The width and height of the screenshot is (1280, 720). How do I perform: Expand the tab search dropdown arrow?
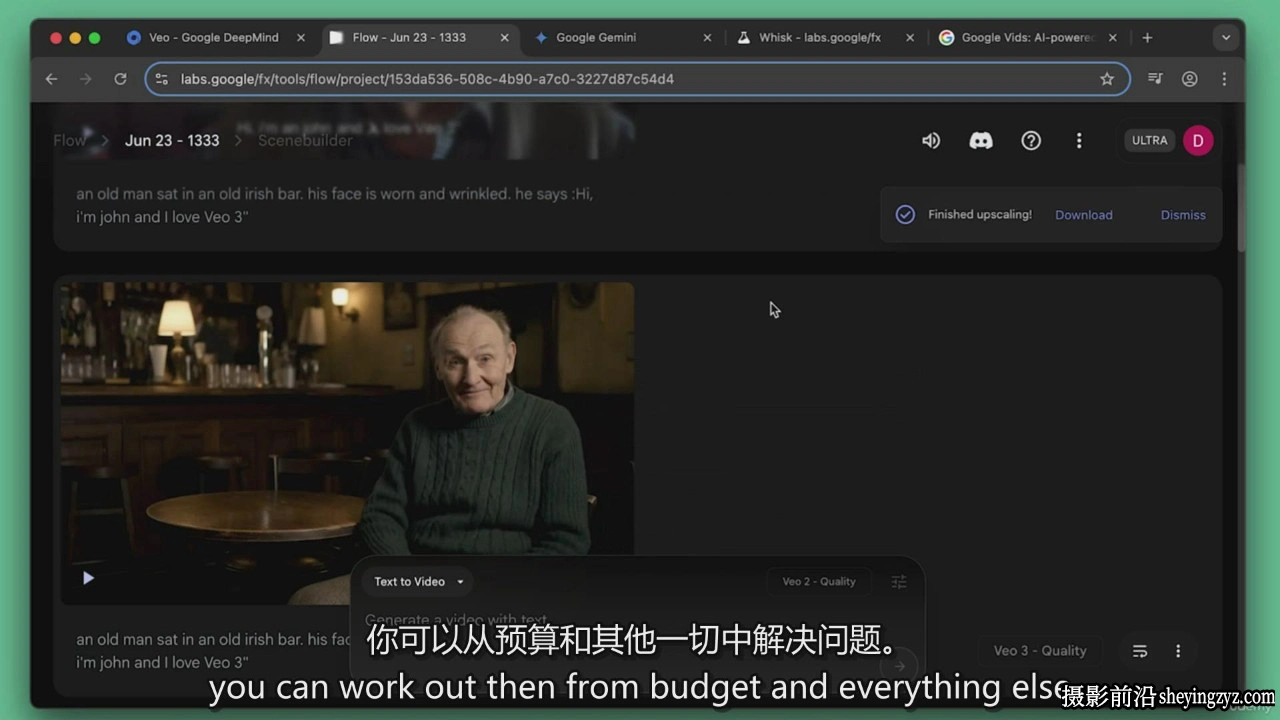click(x=1226, y=38)
